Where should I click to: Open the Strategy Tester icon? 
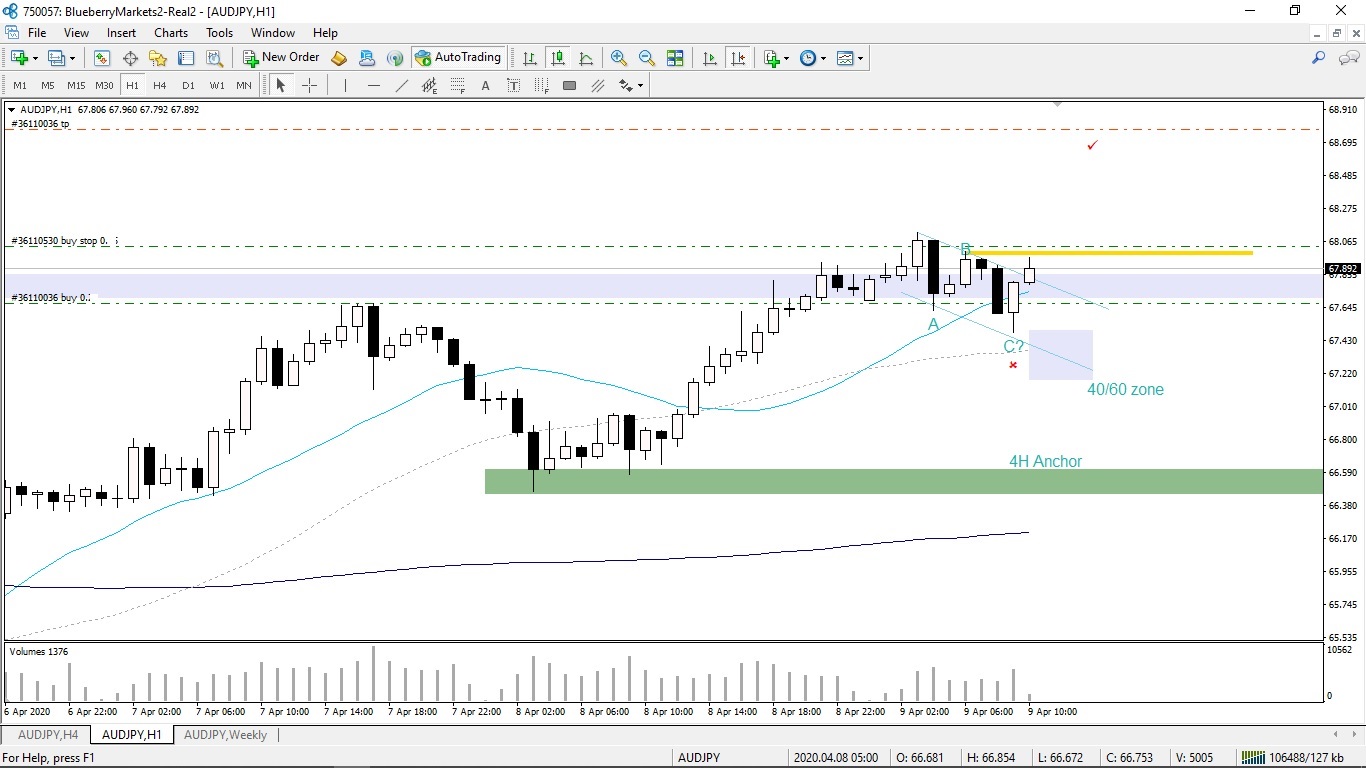tap(214, 58)
